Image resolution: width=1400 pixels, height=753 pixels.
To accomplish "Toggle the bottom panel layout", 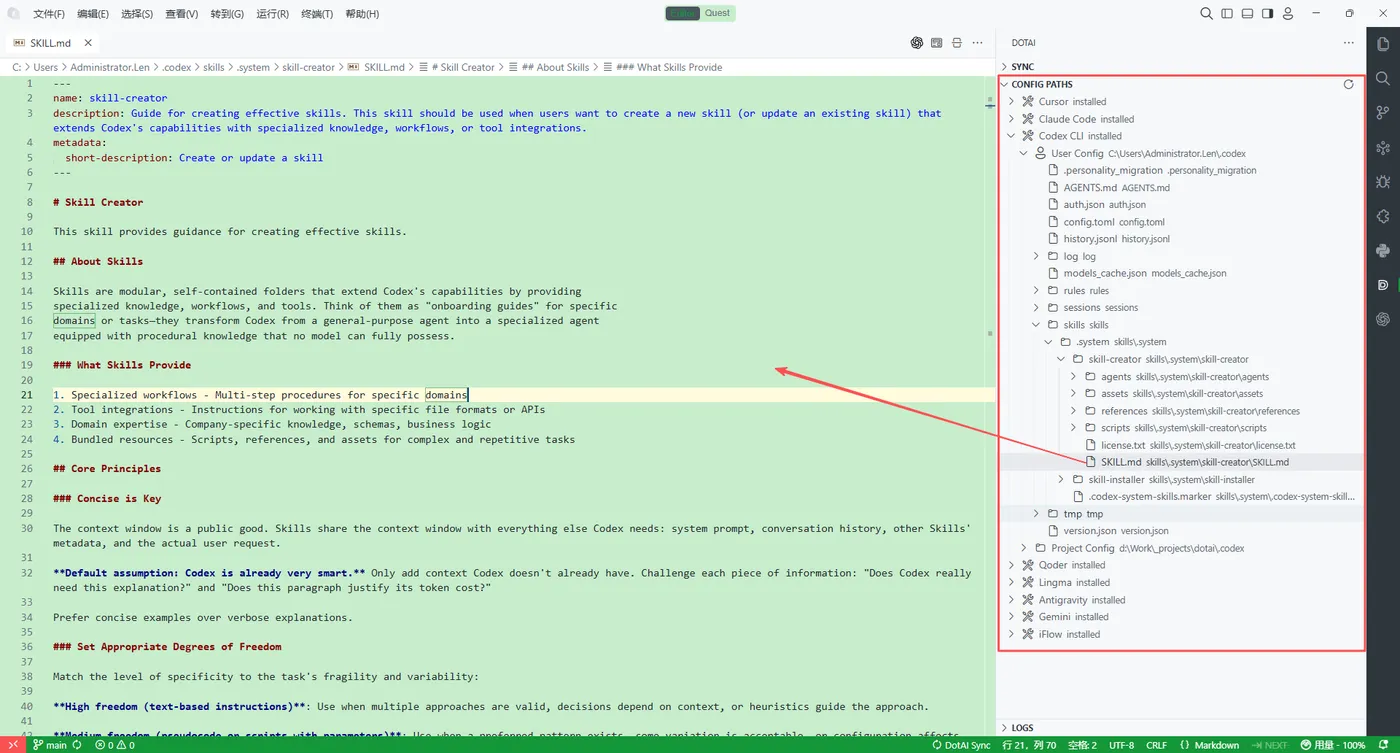I will [1247, 13].
